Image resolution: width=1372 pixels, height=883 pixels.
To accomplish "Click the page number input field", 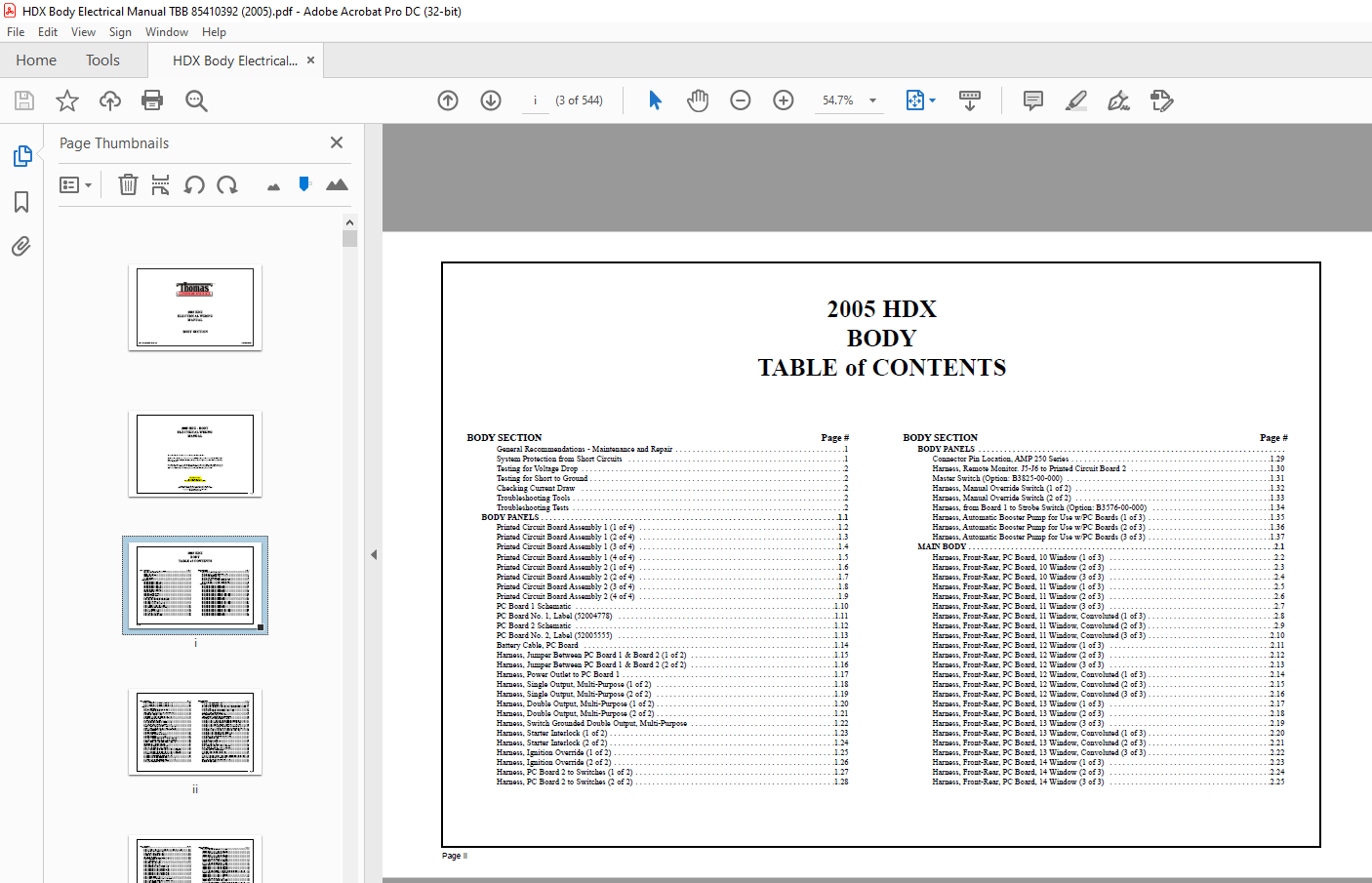I will point(535,100).
